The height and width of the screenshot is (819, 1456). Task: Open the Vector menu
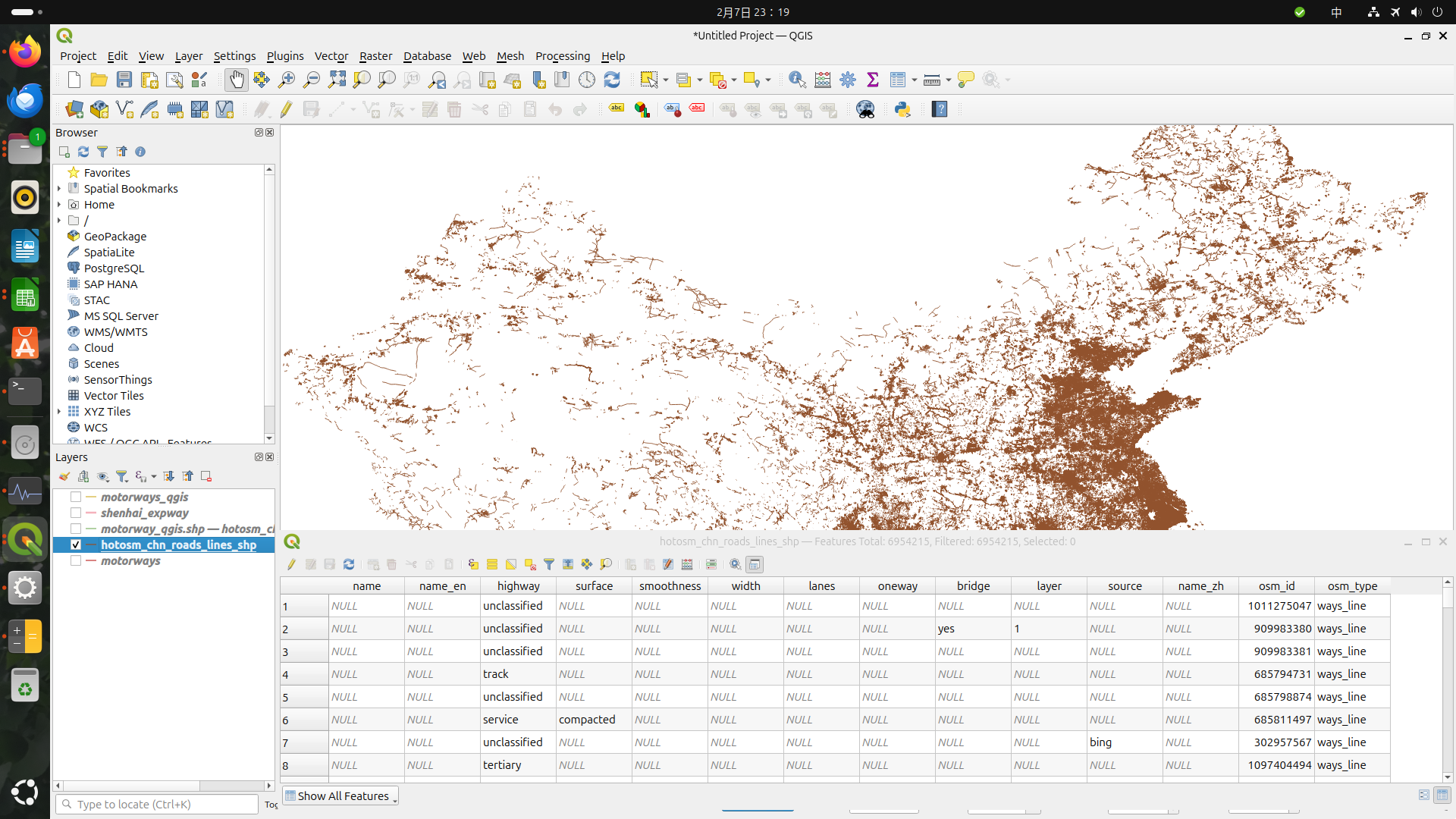pos(331,56)
